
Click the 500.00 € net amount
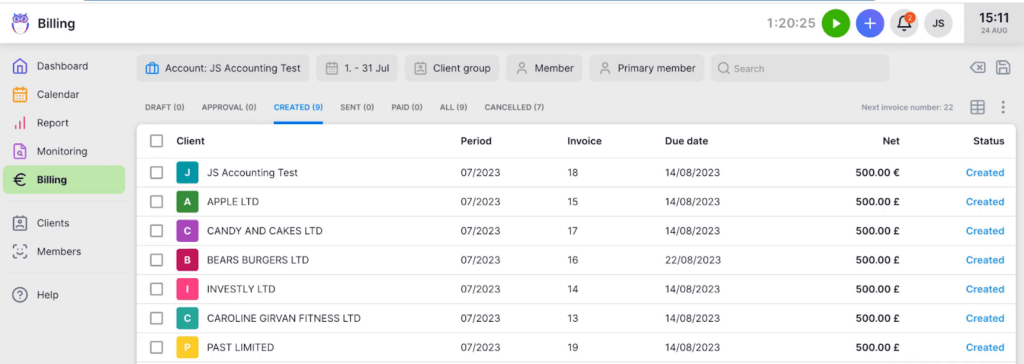[x=878, y=173]
